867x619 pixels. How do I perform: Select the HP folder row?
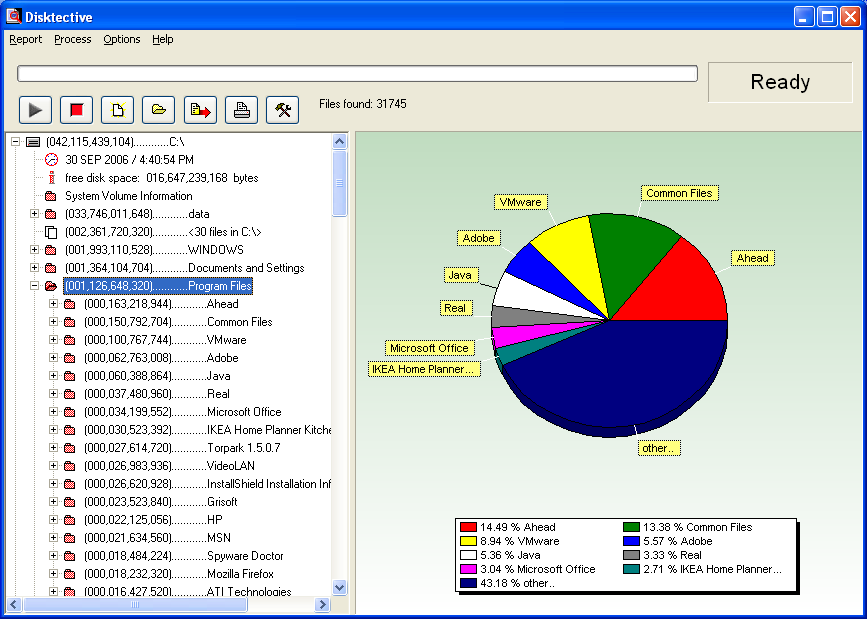coord(153,520)
